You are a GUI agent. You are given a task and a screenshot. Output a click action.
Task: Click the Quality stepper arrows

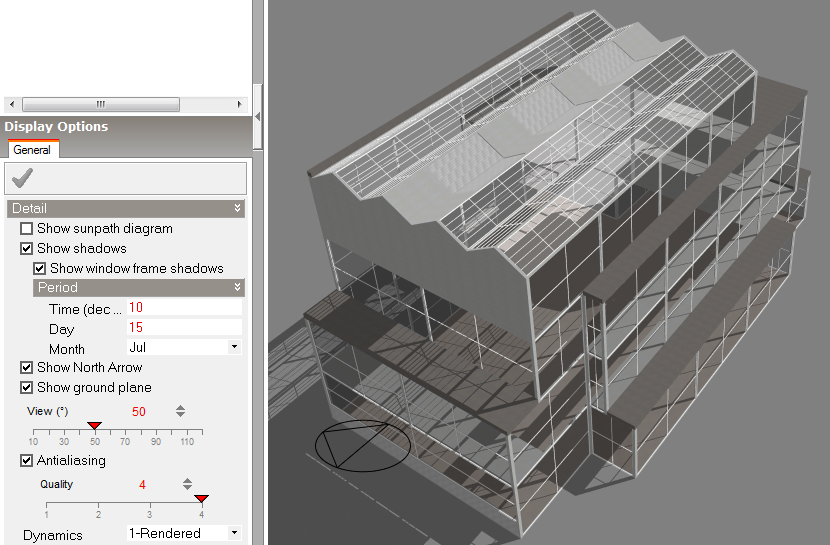(187, 484)
